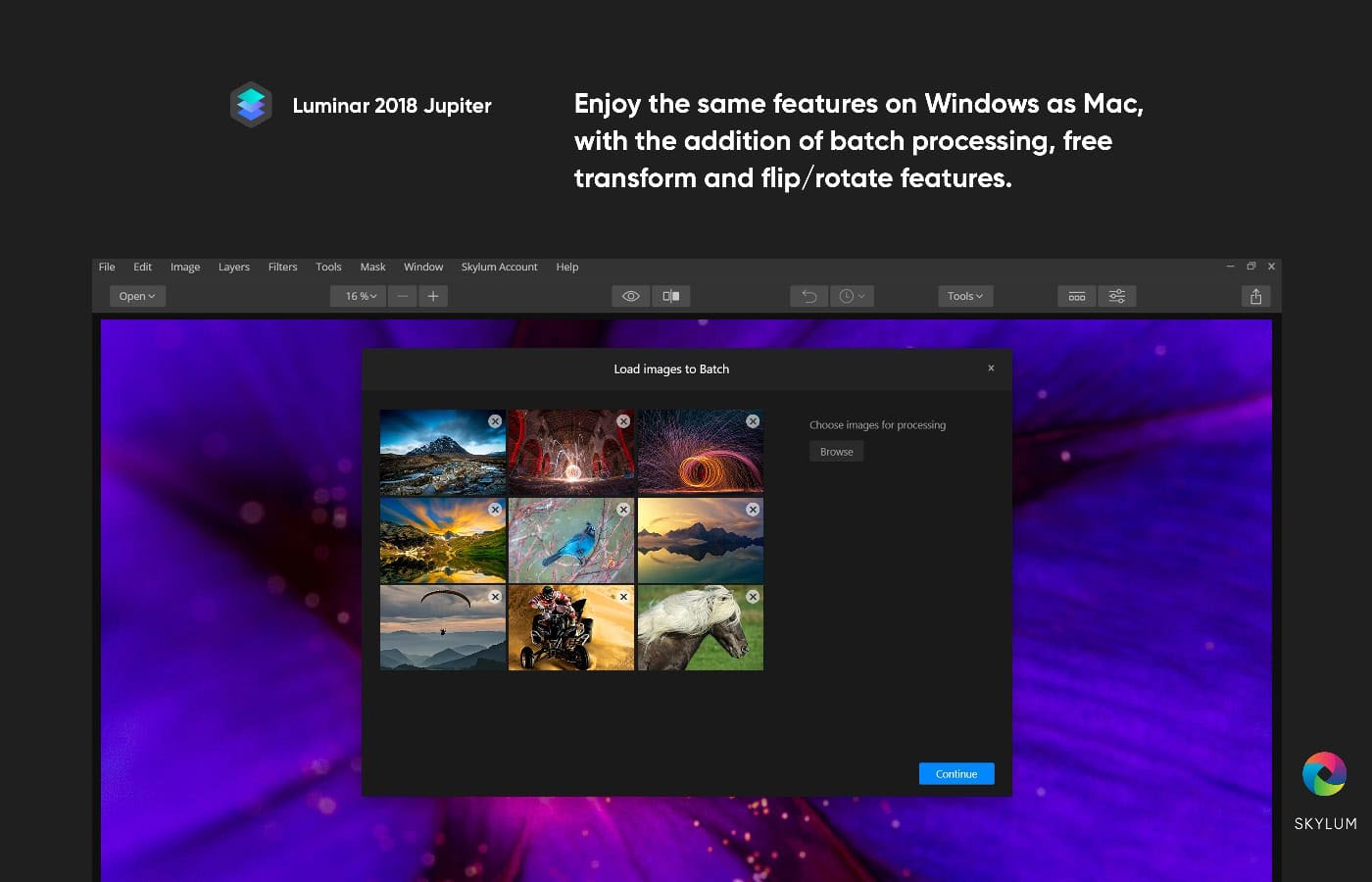
Task: Expand the history clock dropdown
Action: [x=852, y=296]
